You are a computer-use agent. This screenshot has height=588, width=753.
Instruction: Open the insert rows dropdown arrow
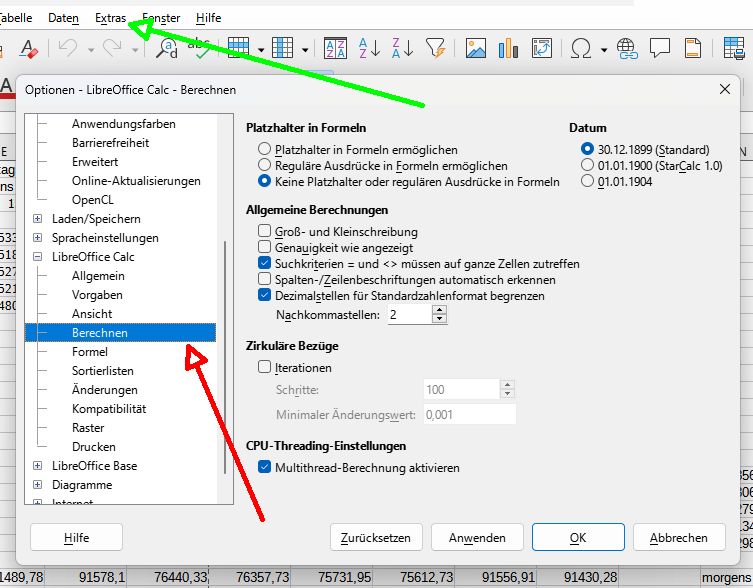click(261, 49)
